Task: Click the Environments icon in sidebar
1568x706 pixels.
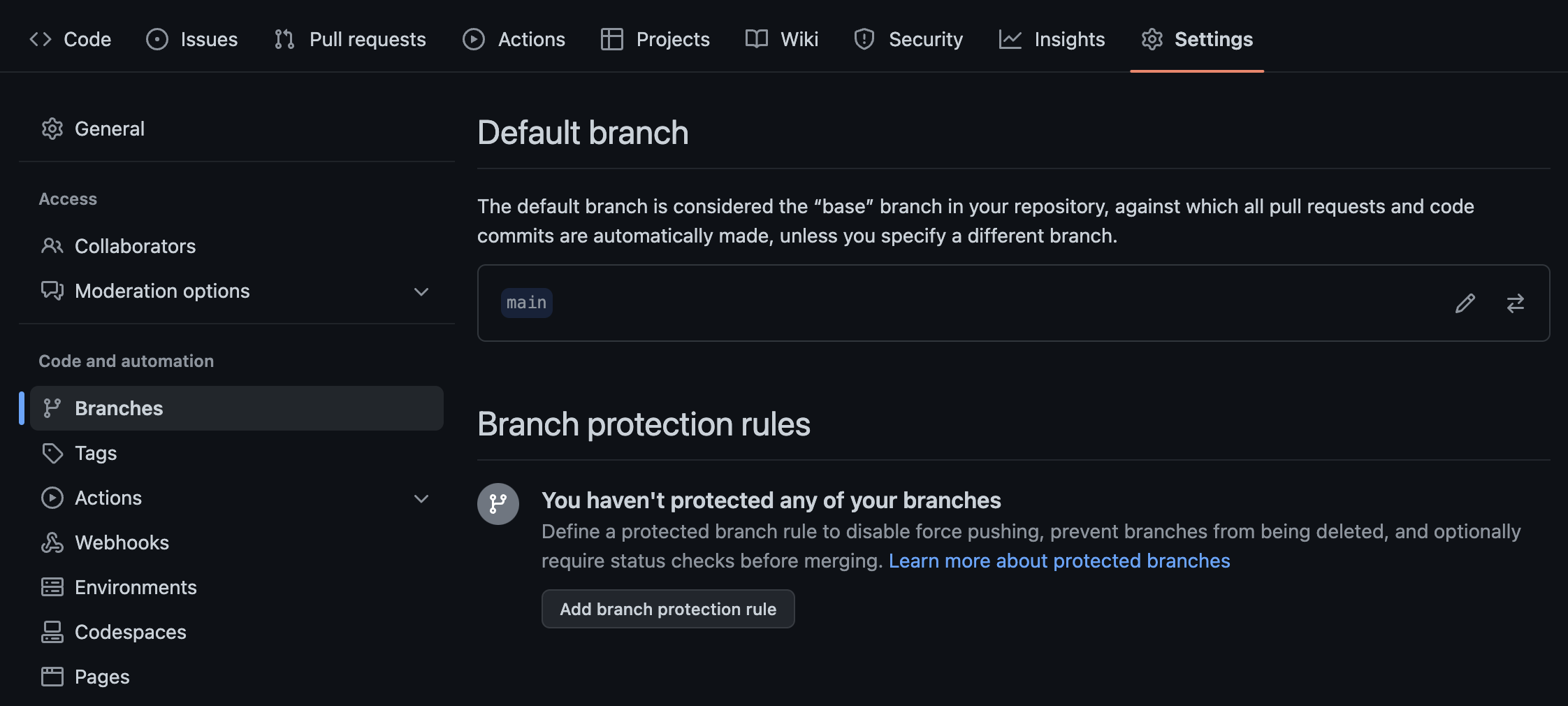Action: pyautogui.click(x=52, y=586)
